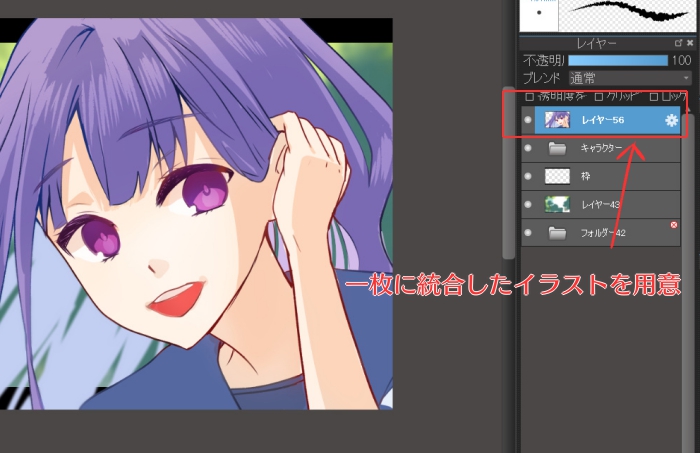Select the レイヤー43 layer thumbnail
The image size is (700, 453).
pyautogui.click(x=558, y=204)
